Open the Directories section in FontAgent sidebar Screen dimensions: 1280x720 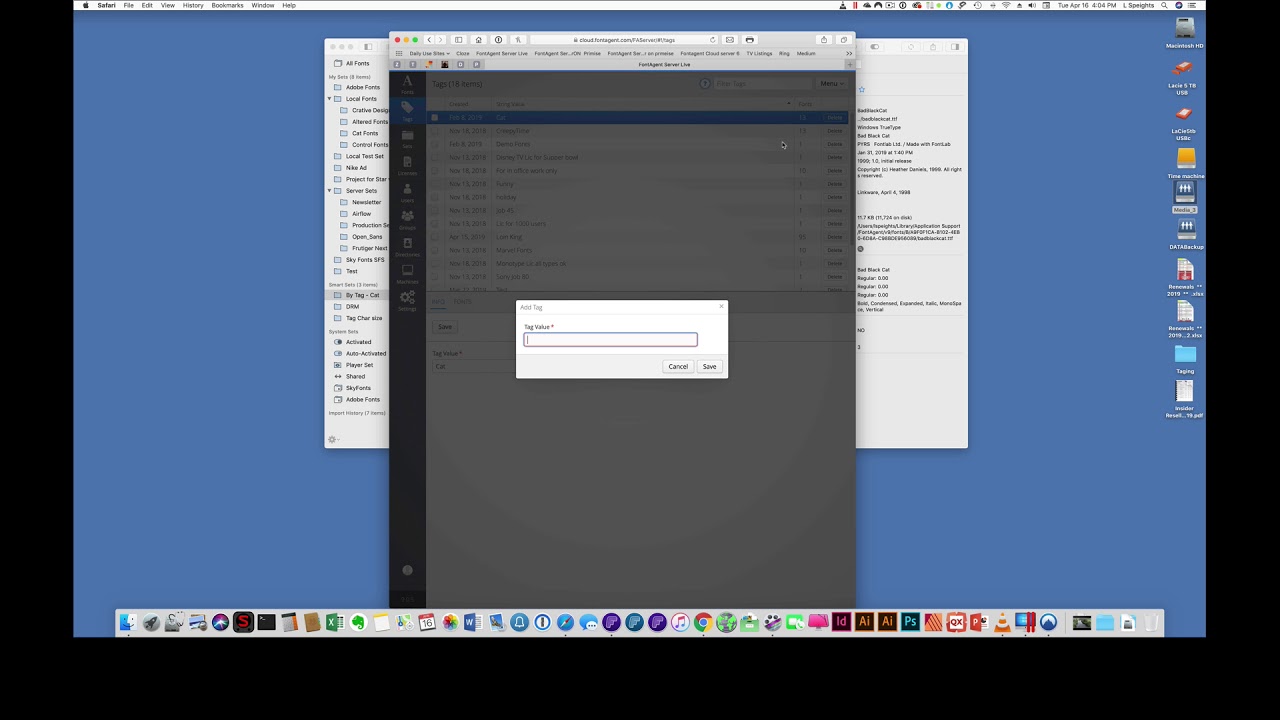tap(407, 246)
